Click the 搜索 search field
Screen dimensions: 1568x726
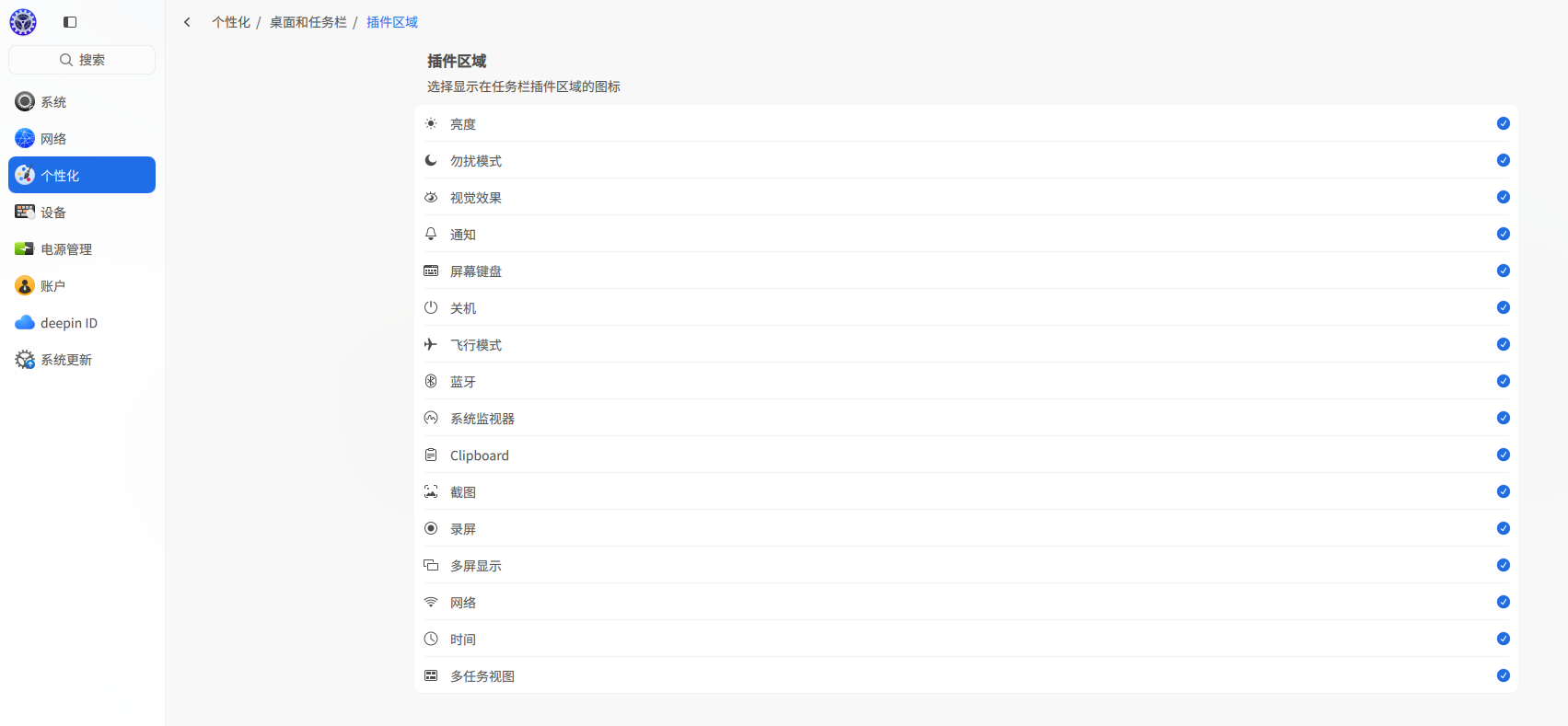[x=82, y=60]
